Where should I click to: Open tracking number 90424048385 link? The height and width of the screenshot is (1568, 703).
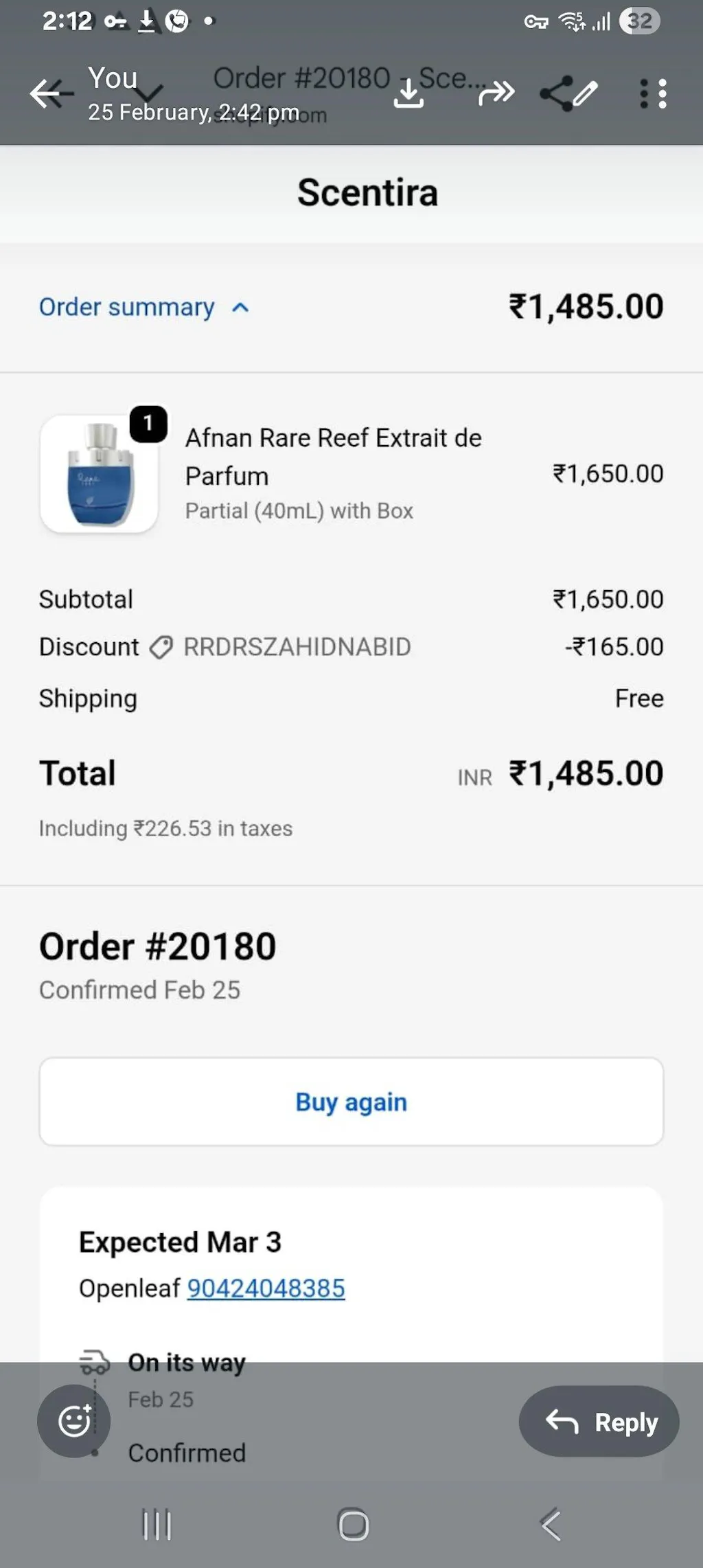[266, 1288]
